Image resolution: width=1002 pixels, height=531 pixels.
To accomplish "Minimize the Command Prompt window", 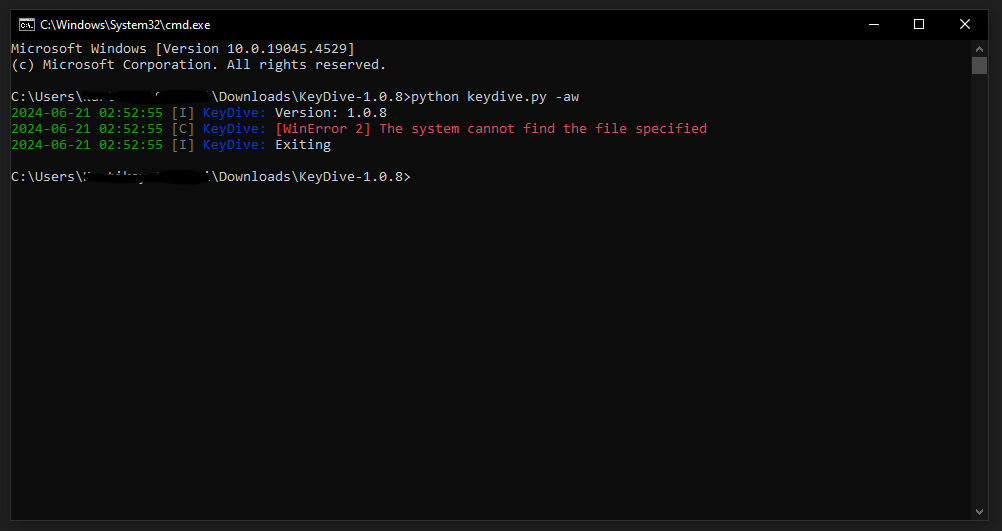I will [x=873, y=24].
